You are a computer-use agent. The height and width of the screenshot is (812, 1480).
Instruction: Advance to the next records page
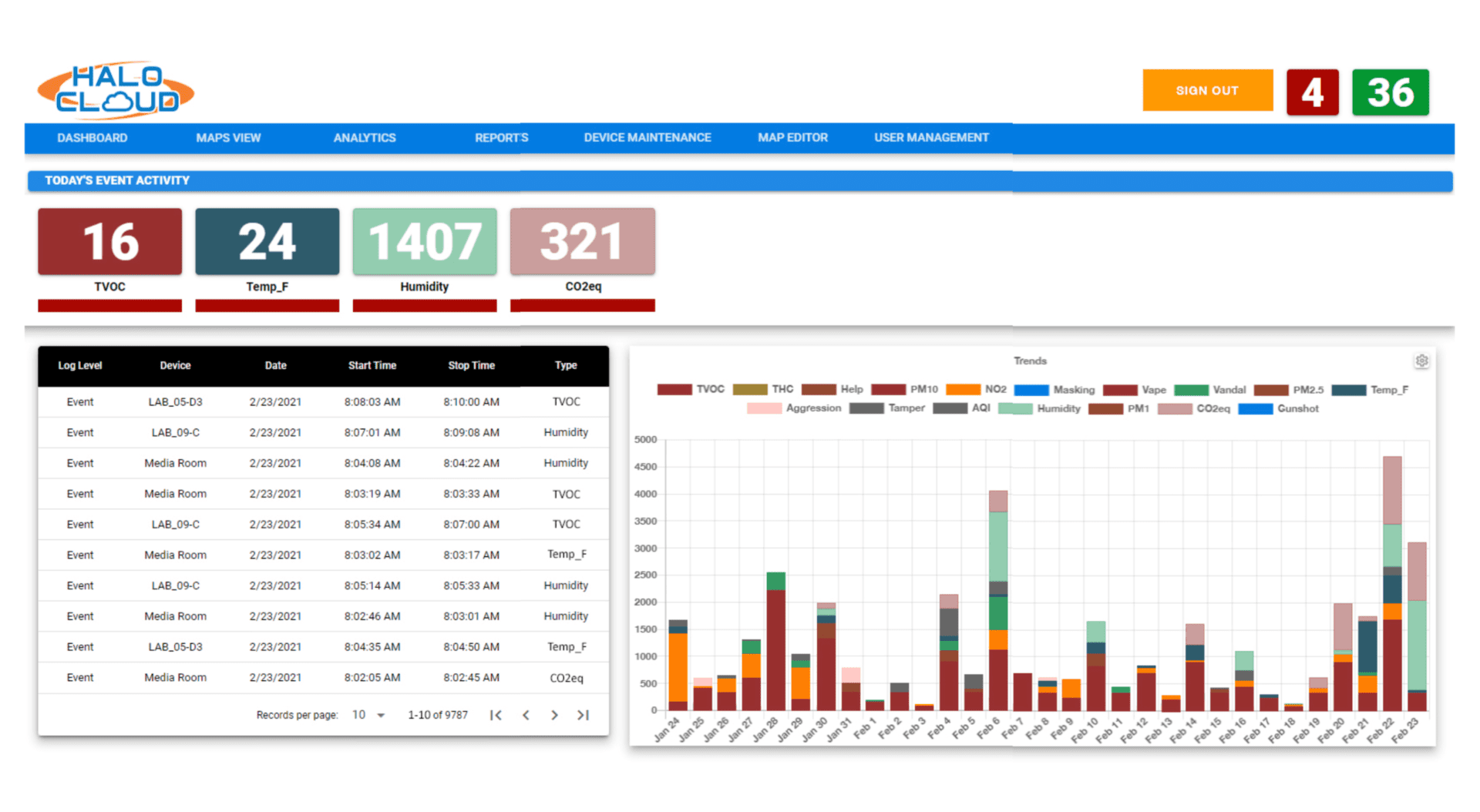pos(554,715)
